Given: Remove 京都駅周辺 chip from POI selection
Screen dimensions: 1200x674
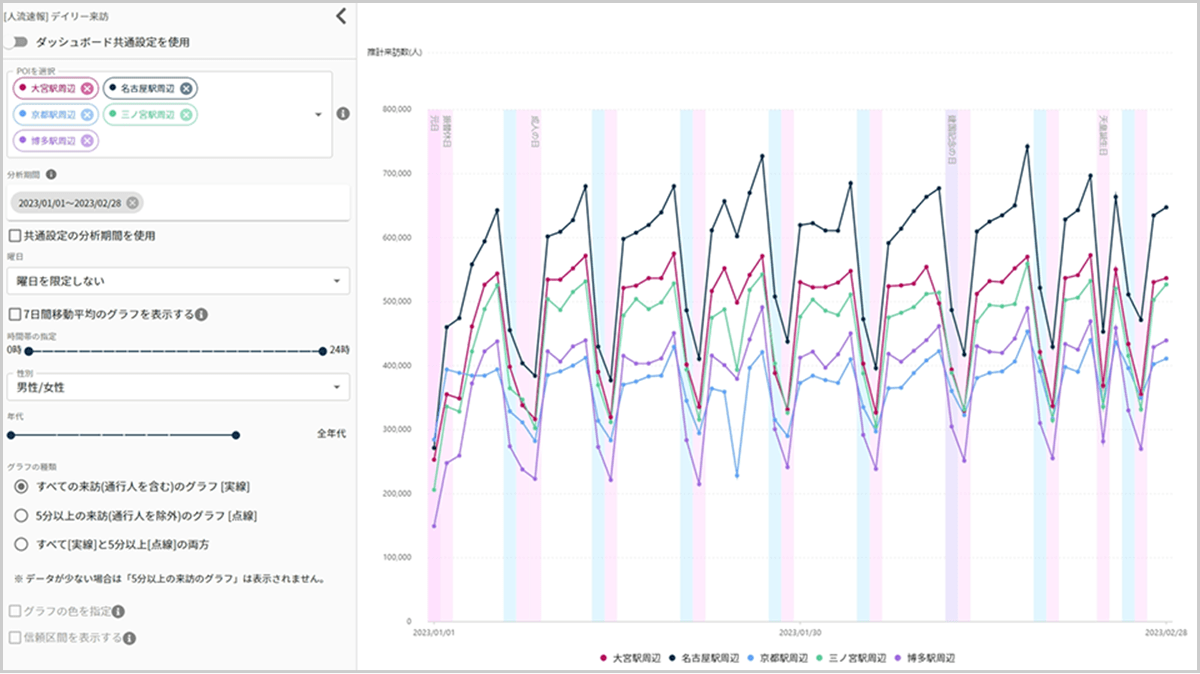Looking at the screenshot, I should pyautogui.click(x=87, y=114).
